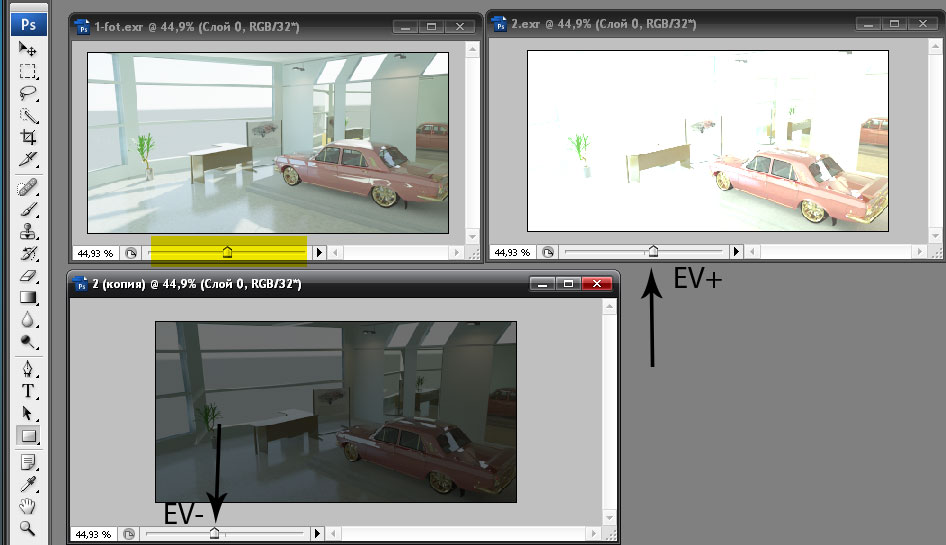Activate the Type tool
946x545 pixels.
pos(29,391)
